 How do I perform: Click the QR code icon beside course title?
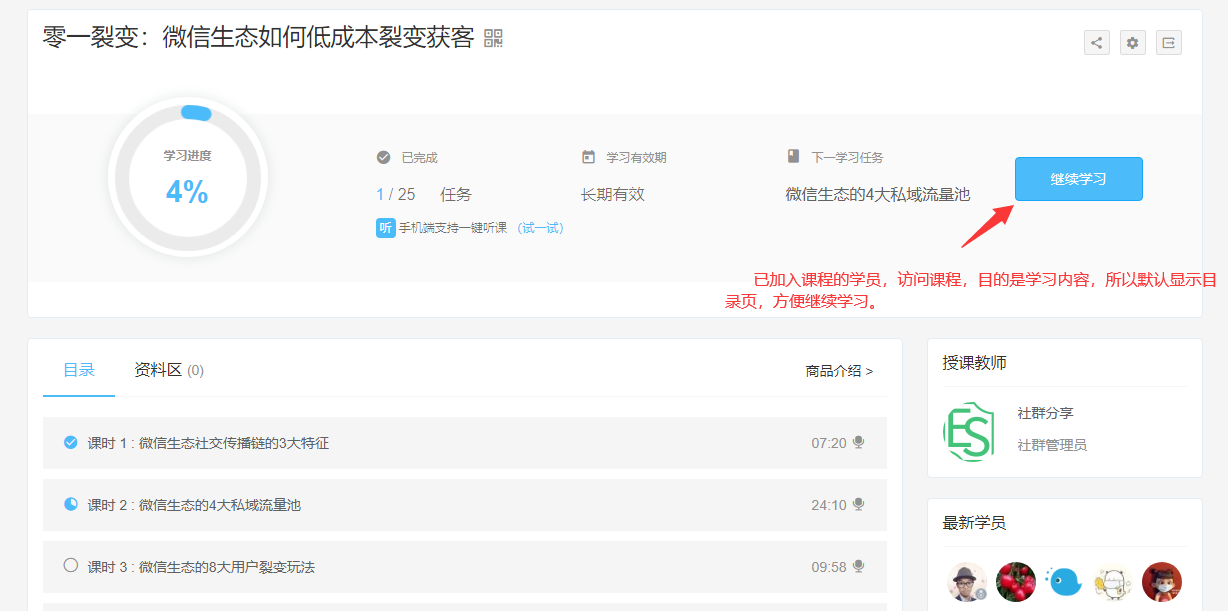[493, 38]
